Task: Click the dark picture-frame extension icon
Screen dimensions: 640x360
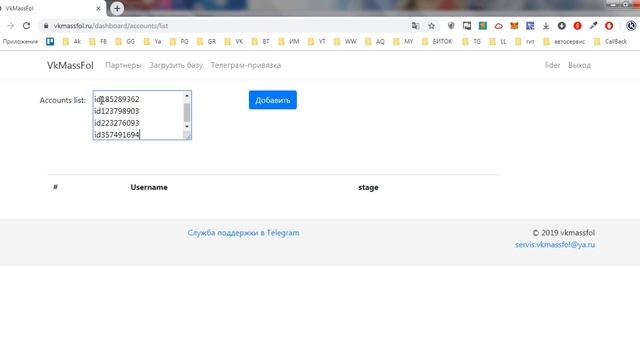Action: [467, 26]
